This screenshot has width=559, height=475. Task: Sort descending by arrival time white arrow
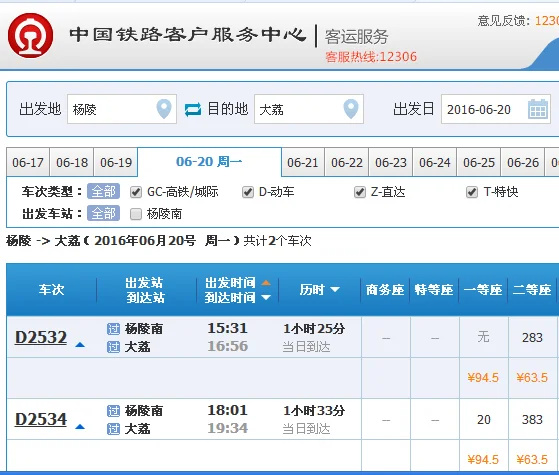pyautogui.click(x=266, y=297)
